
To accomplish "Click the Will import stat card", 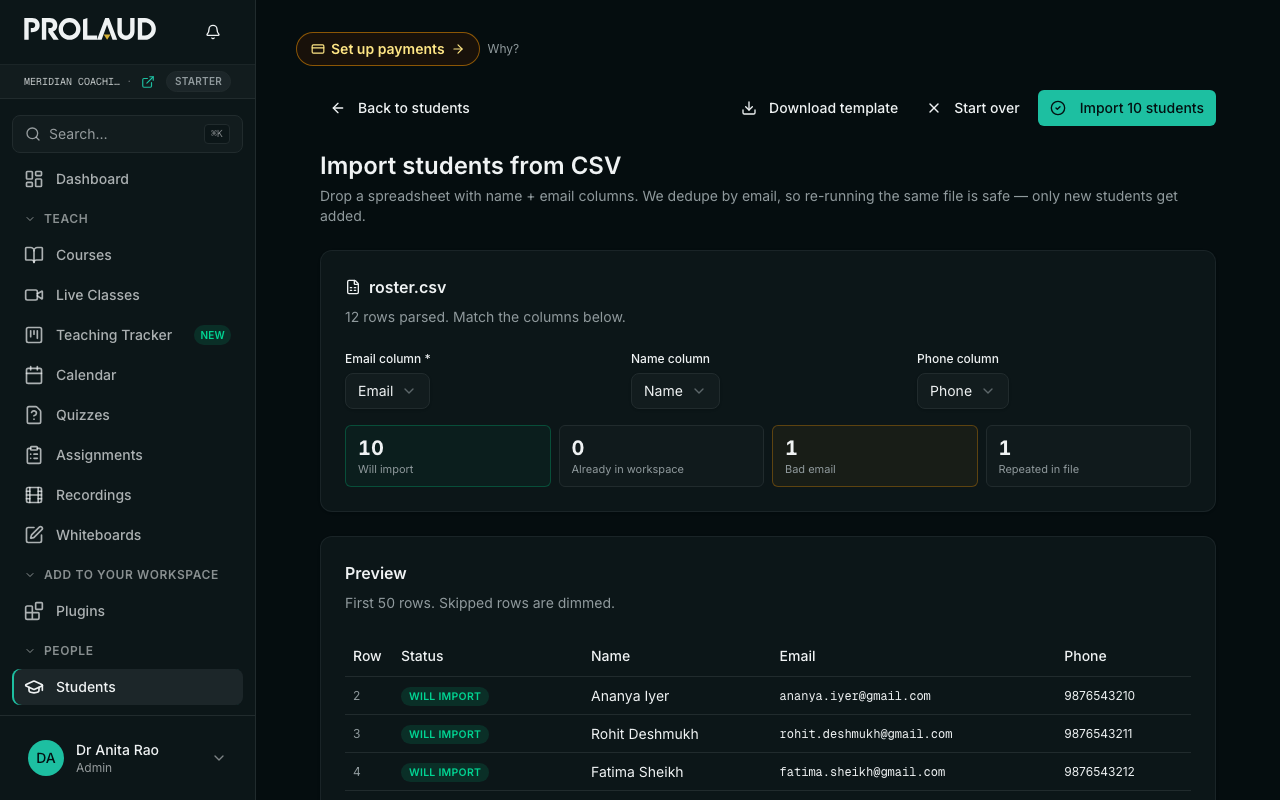I will (x=448, y=456).
